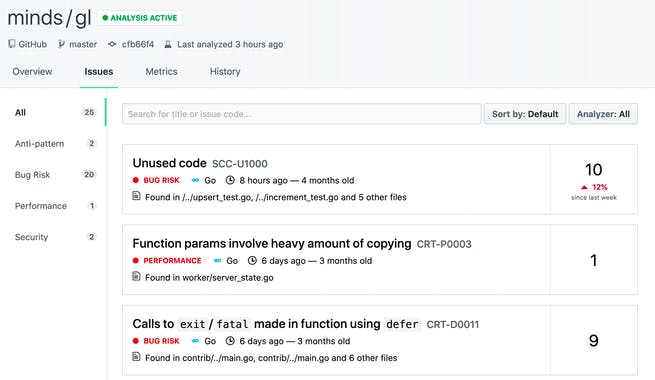Click the 6 days ago text in Function params card

coord(283,261)
